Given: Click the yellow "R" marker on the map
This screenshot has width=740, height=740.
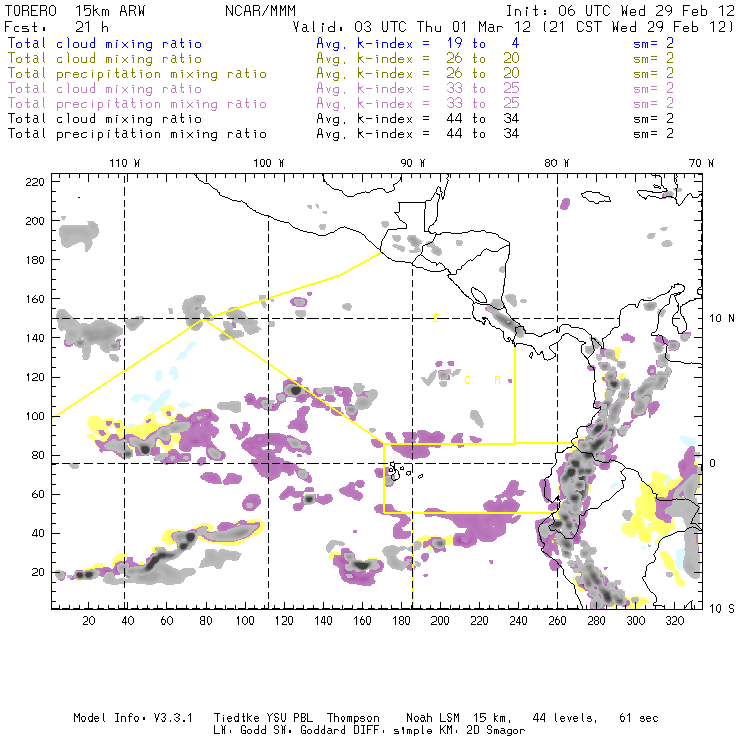Looking at the screenshot, I should click(497, 380).
